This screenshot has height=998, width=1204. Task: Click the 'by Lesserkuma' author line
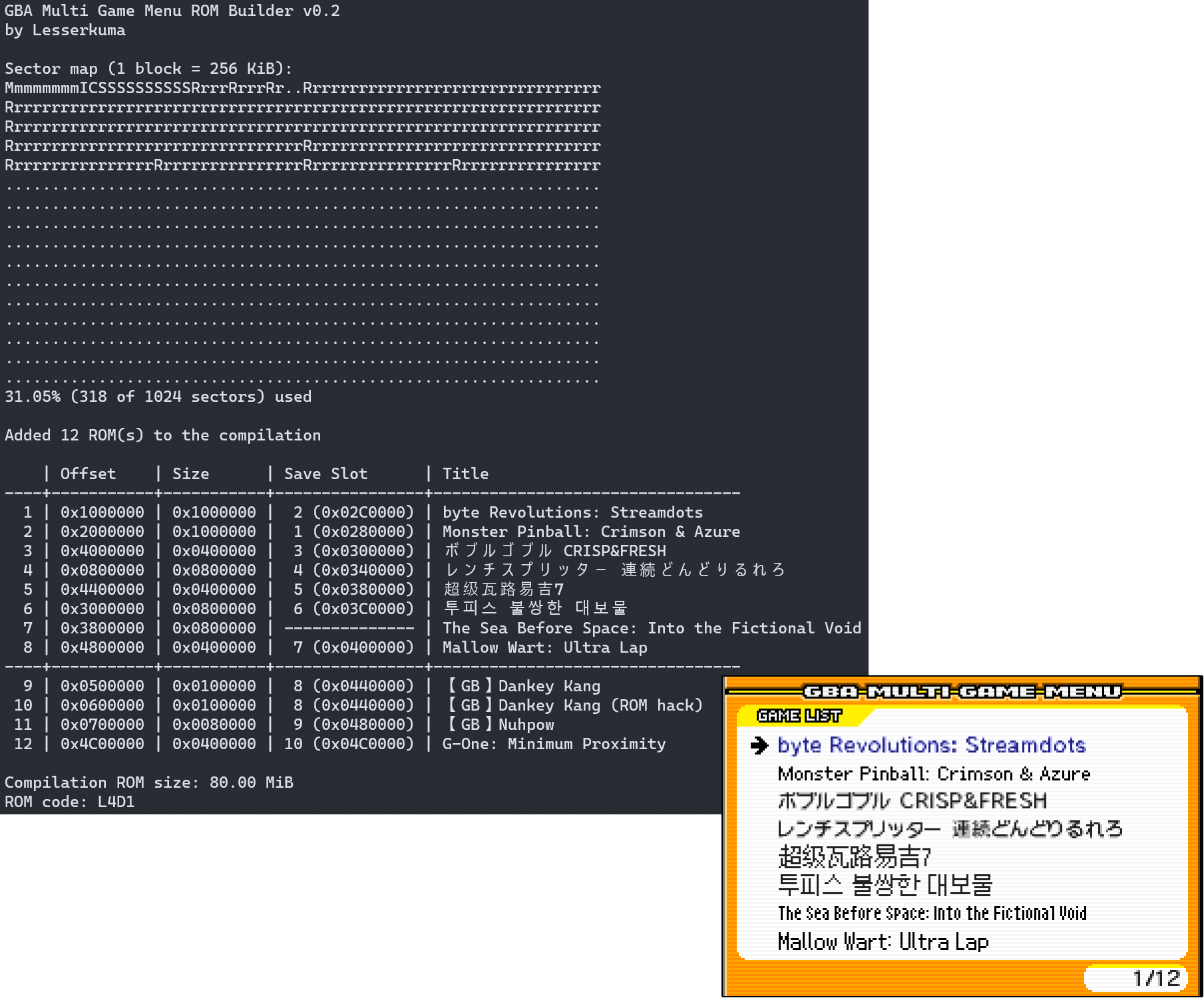click(65, 30)
